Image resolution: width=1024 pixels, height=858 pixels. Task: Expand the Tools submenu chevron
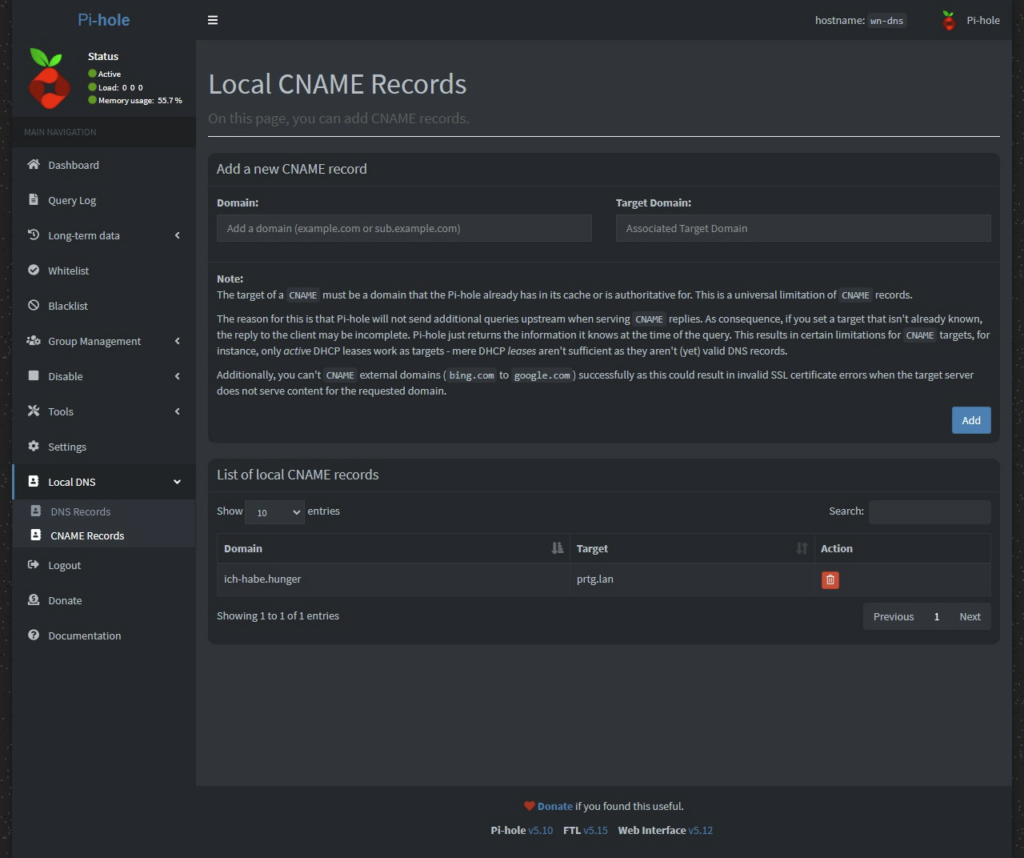click(177, 411)
